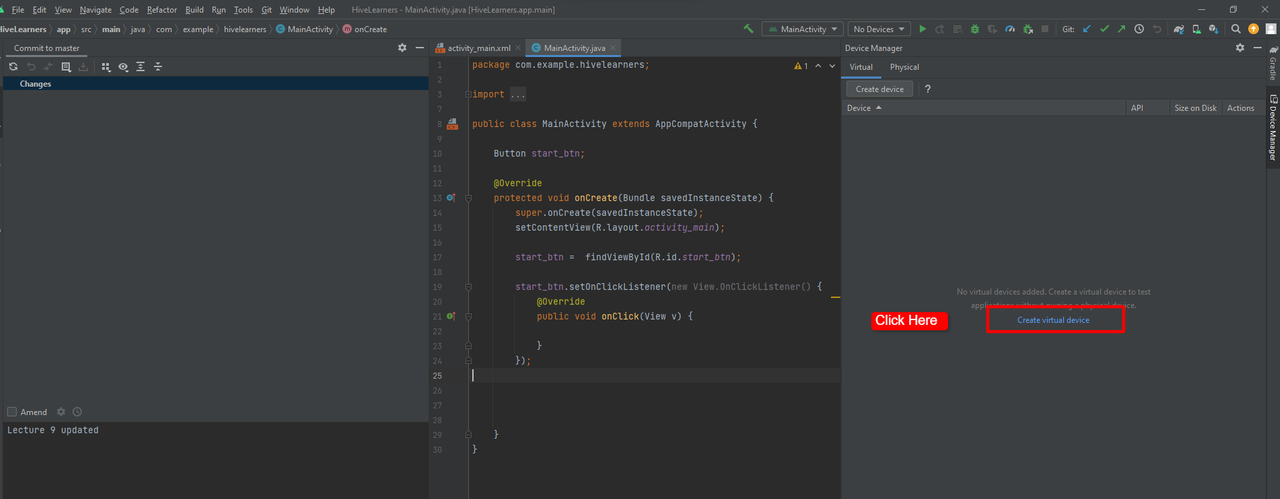
Task: Open Commit panel gear settings
Action: 403,47
